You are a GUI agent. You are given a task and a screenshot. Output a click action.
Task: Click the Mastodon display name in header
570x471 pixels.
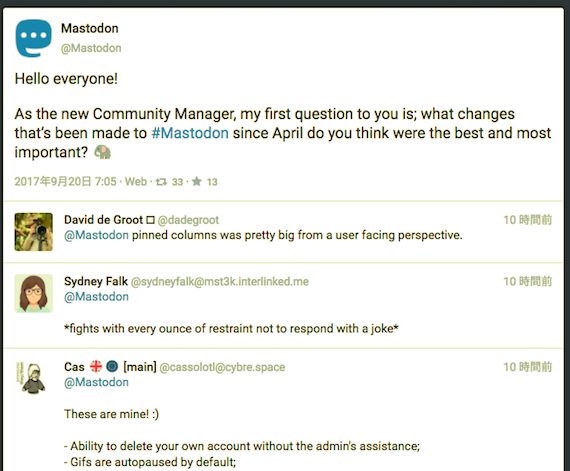(x=90, y=28)
